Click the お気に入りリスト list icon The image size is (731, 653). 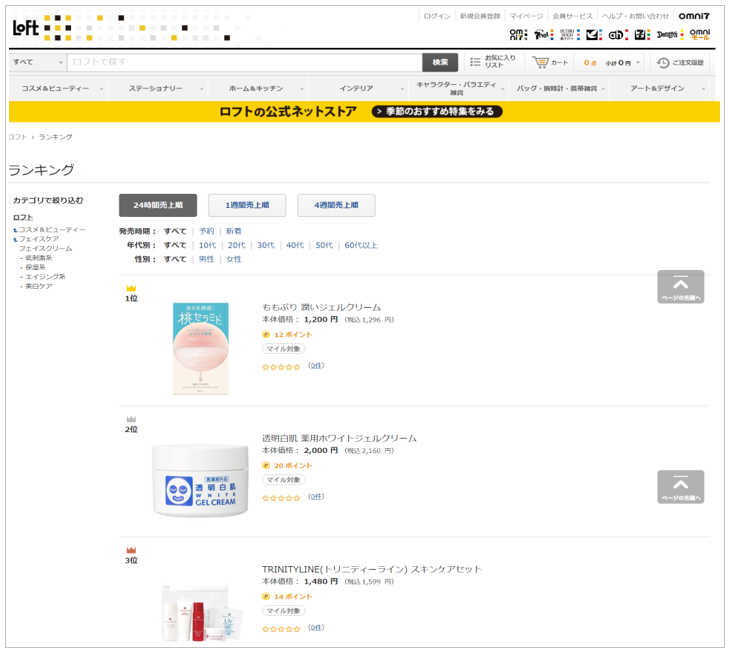click(475, 62)
